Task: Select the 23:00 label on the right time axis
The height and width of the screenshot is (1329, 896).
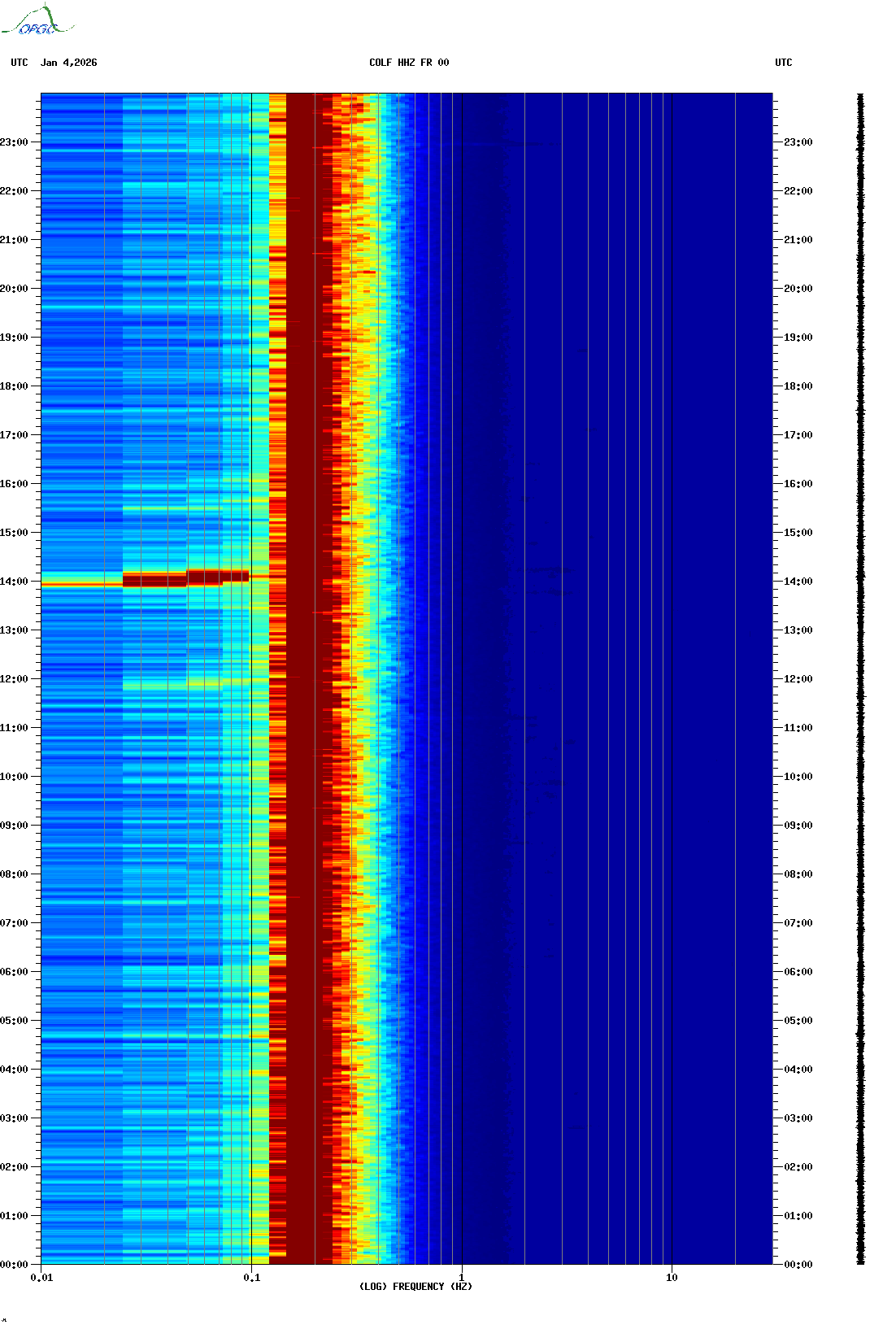Action: tap(798, 142)
